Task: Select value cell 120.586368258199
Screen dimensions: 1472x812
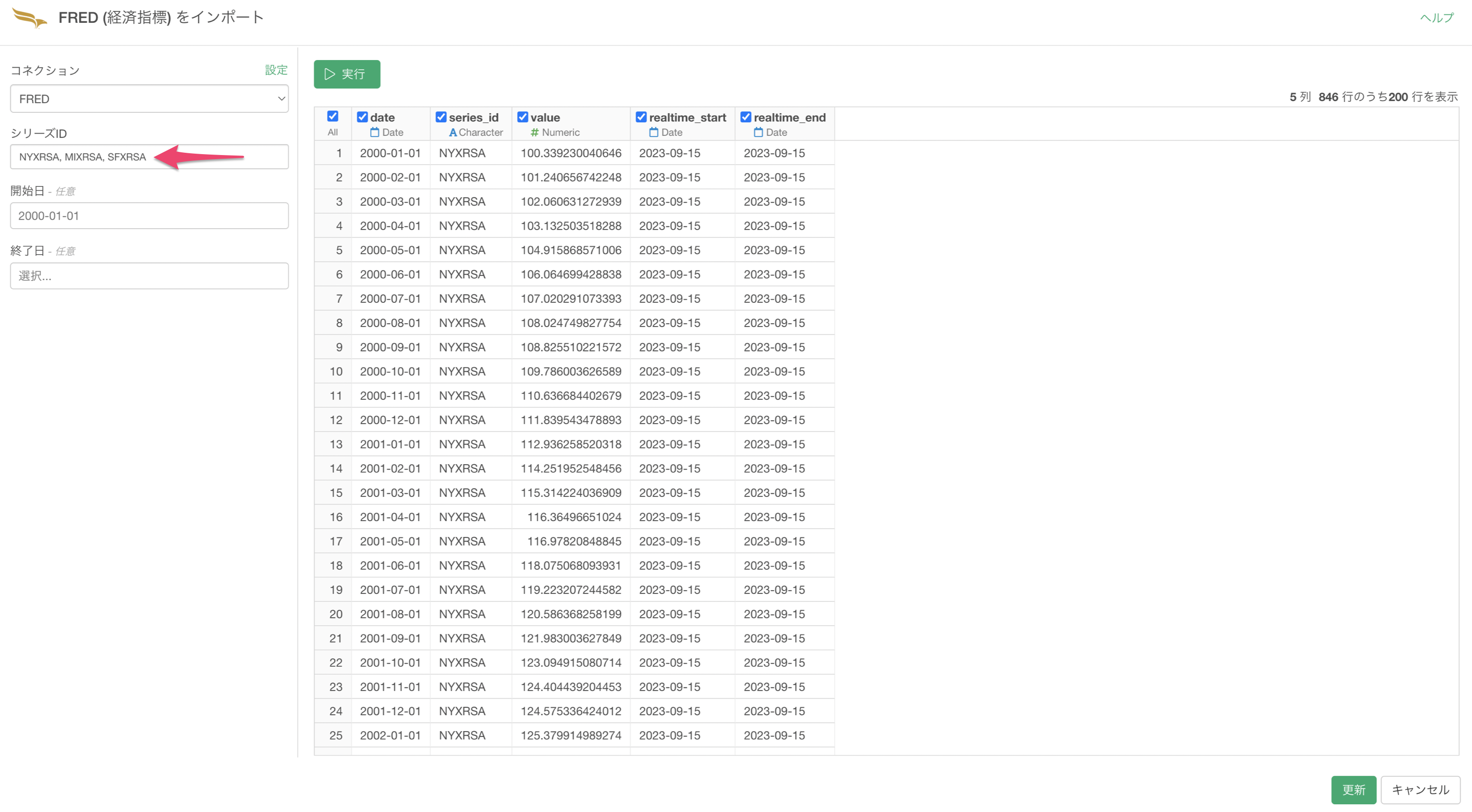Action: [571, 614]
